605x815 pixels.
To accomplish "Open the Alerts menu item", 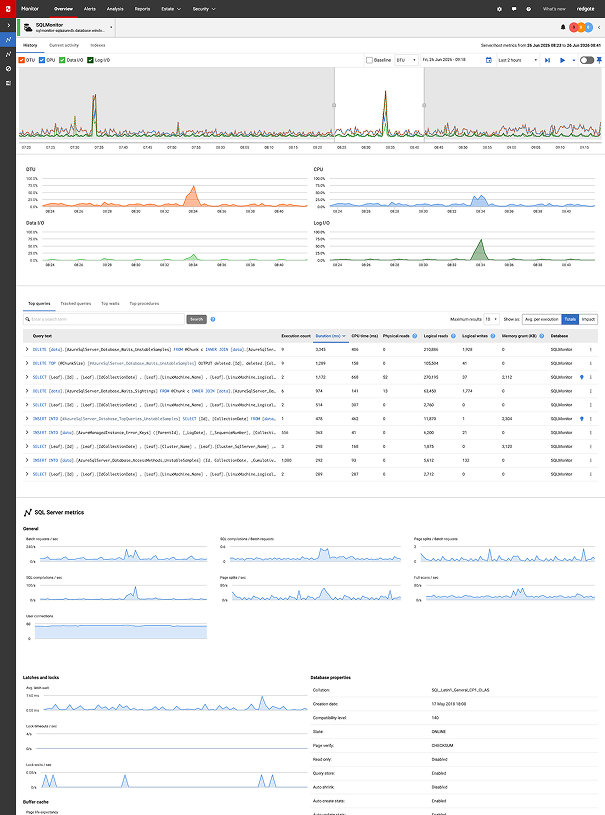I will click(90, 9).
